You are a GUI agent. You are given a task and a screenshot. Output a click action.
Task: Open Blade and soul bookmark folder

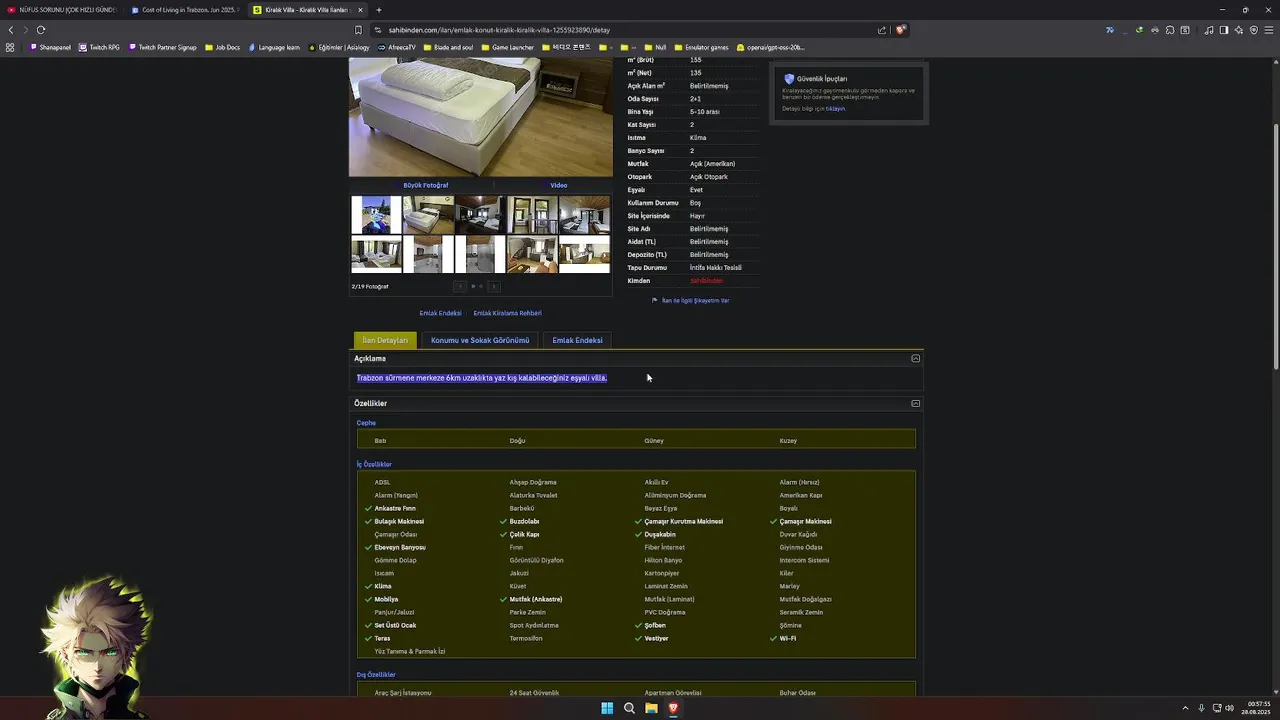[x=448, y=47]
